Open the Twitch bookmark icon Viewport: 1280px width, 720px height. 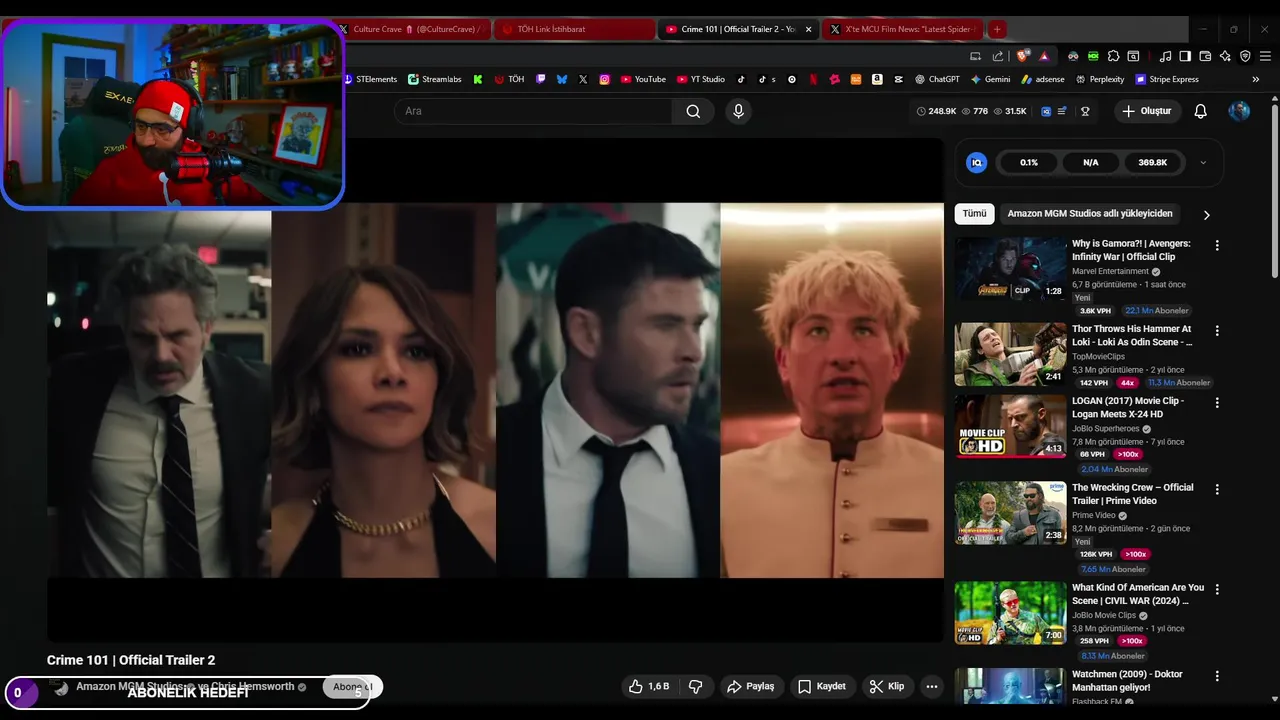click(540, 79)
